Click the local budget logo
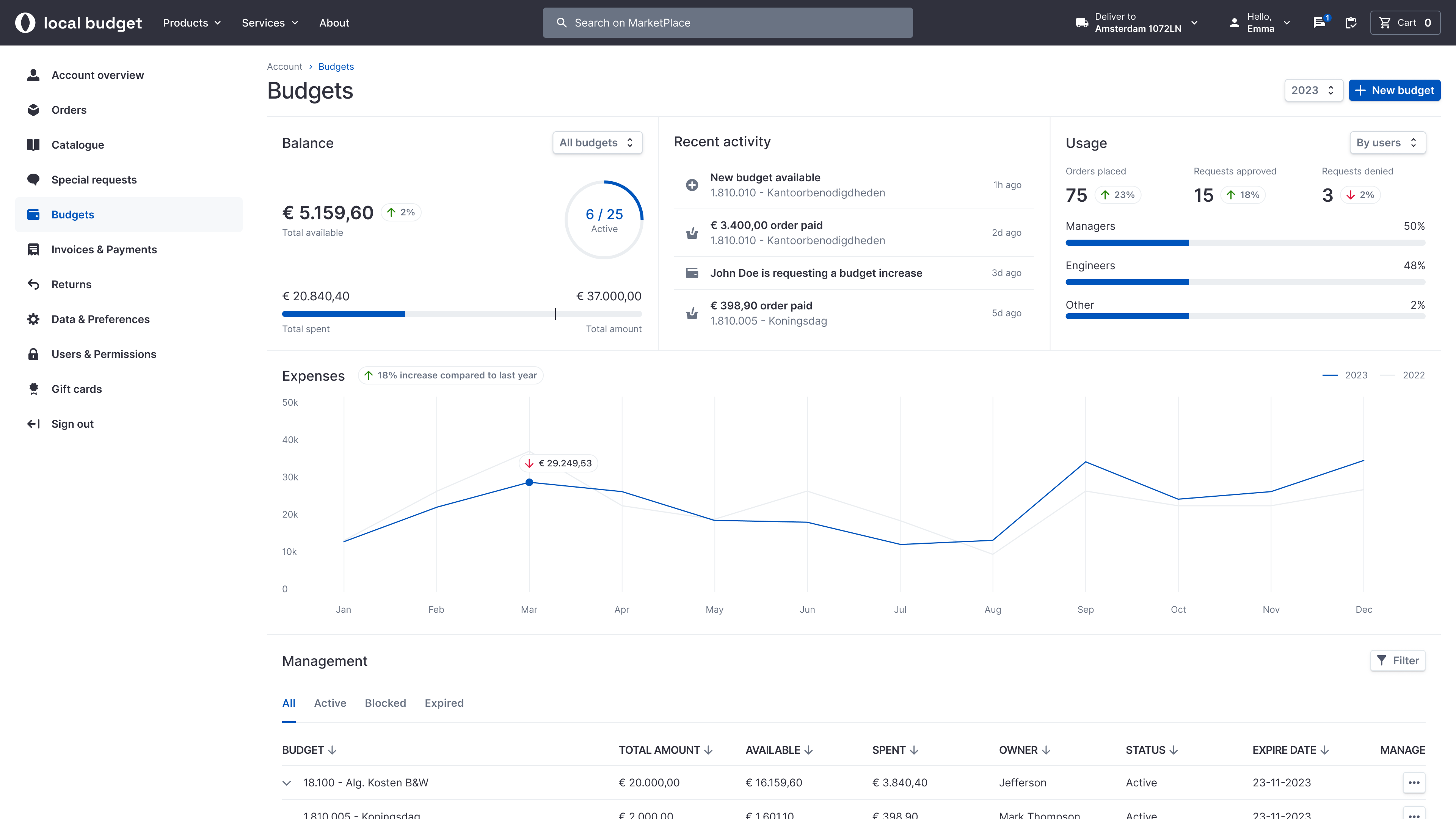This screenshot has height=819, width=1456. (x=78, y=23)
